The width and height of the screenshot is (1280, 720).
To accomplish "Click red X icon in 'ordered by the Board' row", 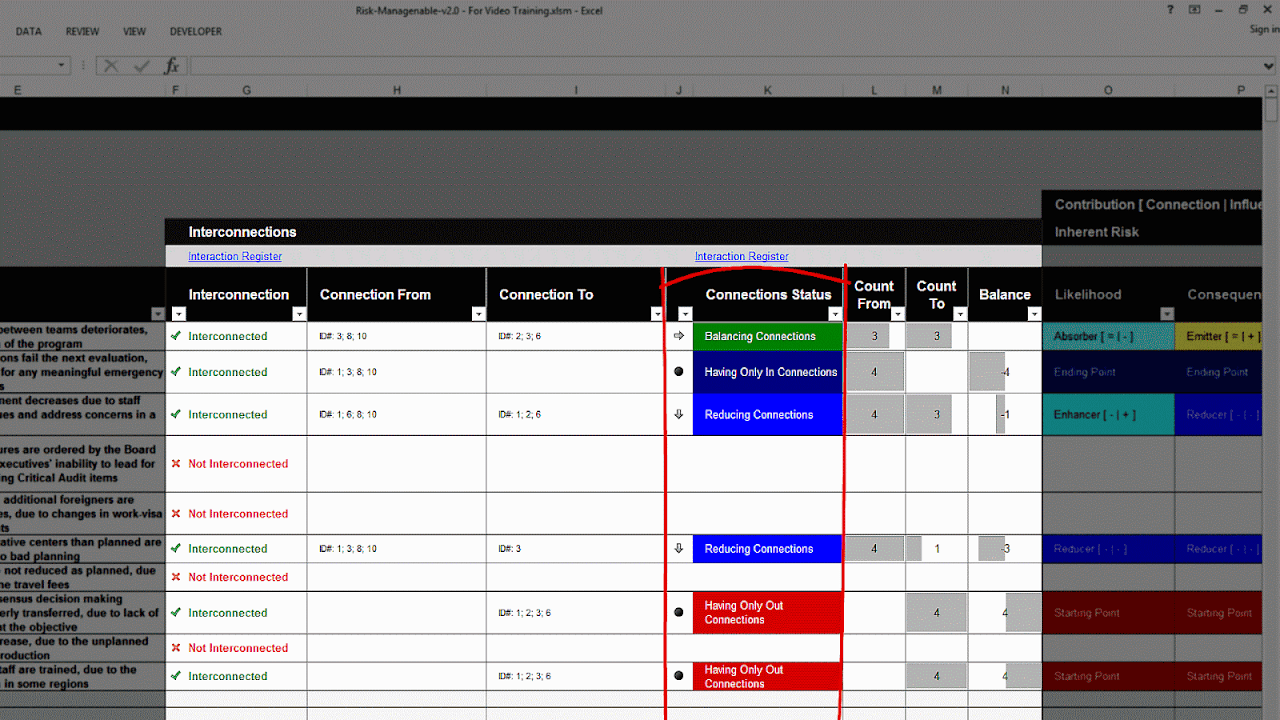I will point(176,464).
